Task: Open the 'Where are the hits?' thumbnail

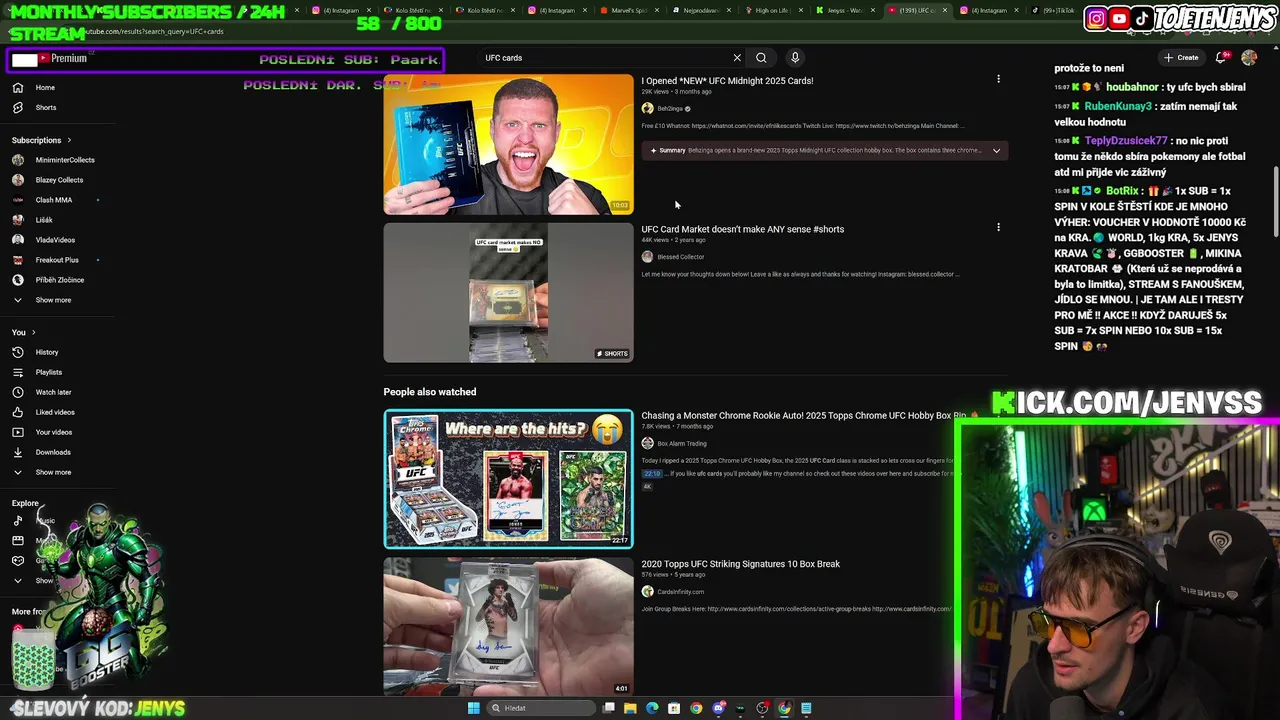Action: 508,479
